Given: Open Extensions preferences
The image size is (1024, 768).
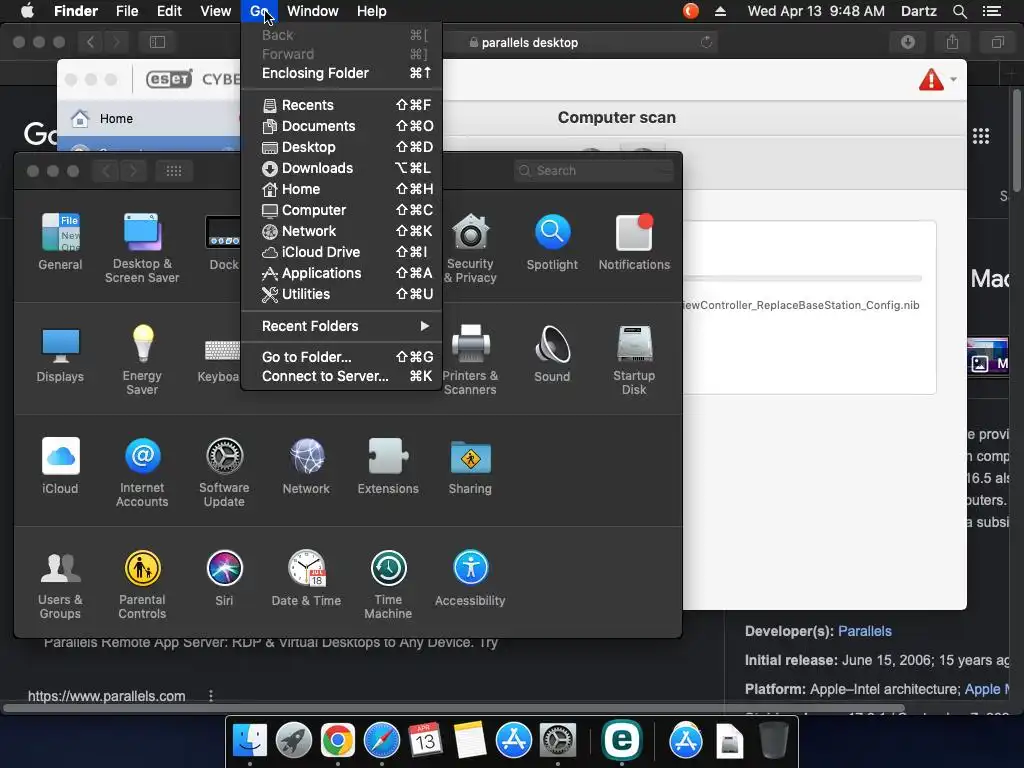Looking at the screenshot, I should coord(388,466).
